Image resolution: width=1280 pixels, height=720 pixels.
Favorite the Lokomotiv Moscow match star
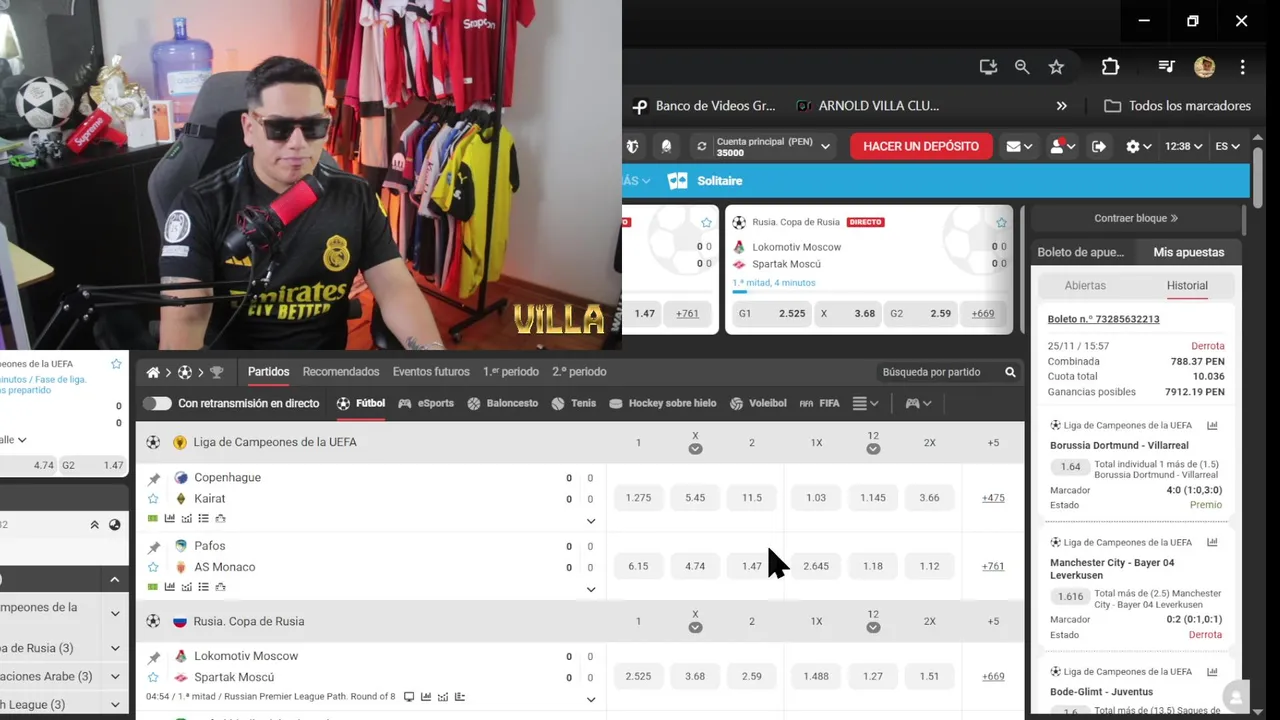154,677
